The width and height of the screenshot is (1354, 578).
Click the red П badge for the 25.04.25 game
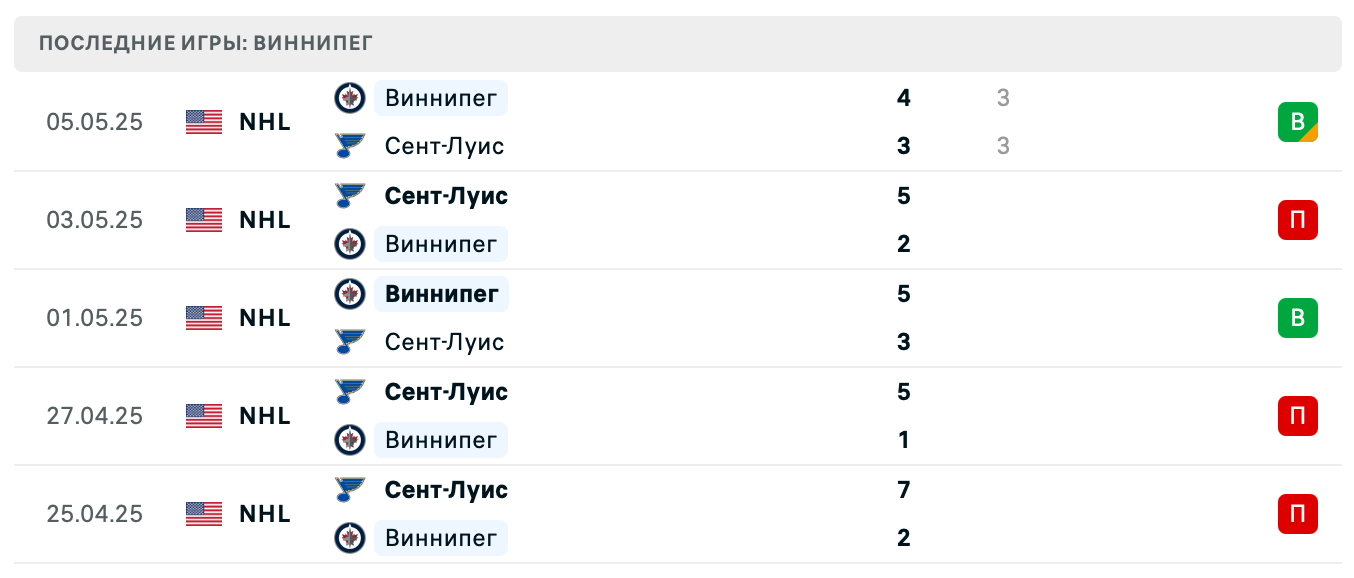1297,514
